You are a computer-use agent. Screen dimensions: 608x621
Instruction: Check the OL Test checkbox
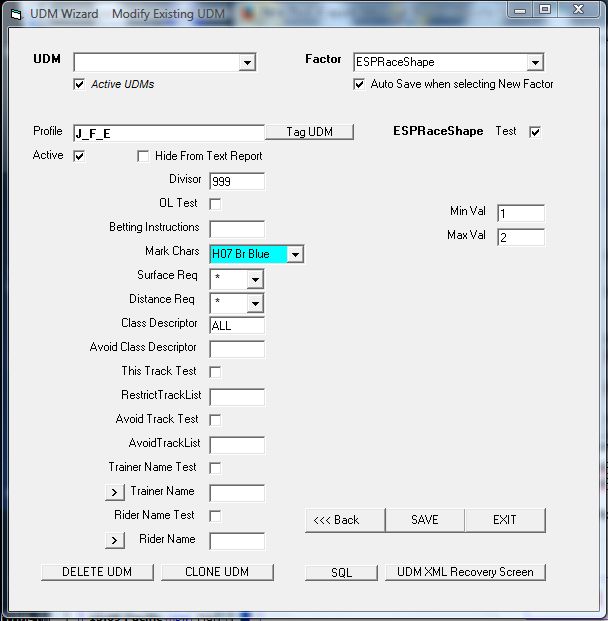click(x=215, y=204)
